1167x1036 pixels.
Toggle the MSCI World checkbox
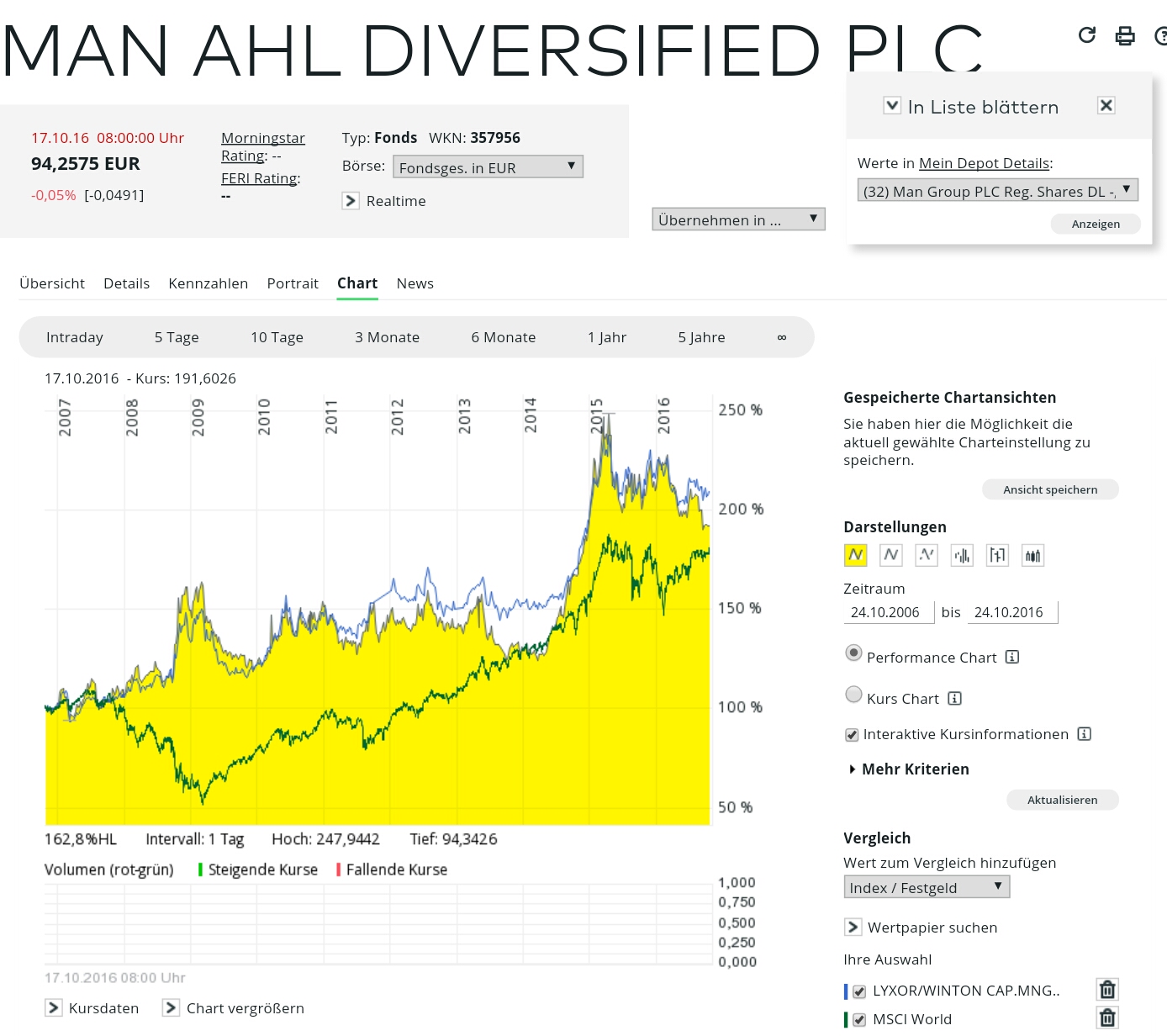(859, 1020)
